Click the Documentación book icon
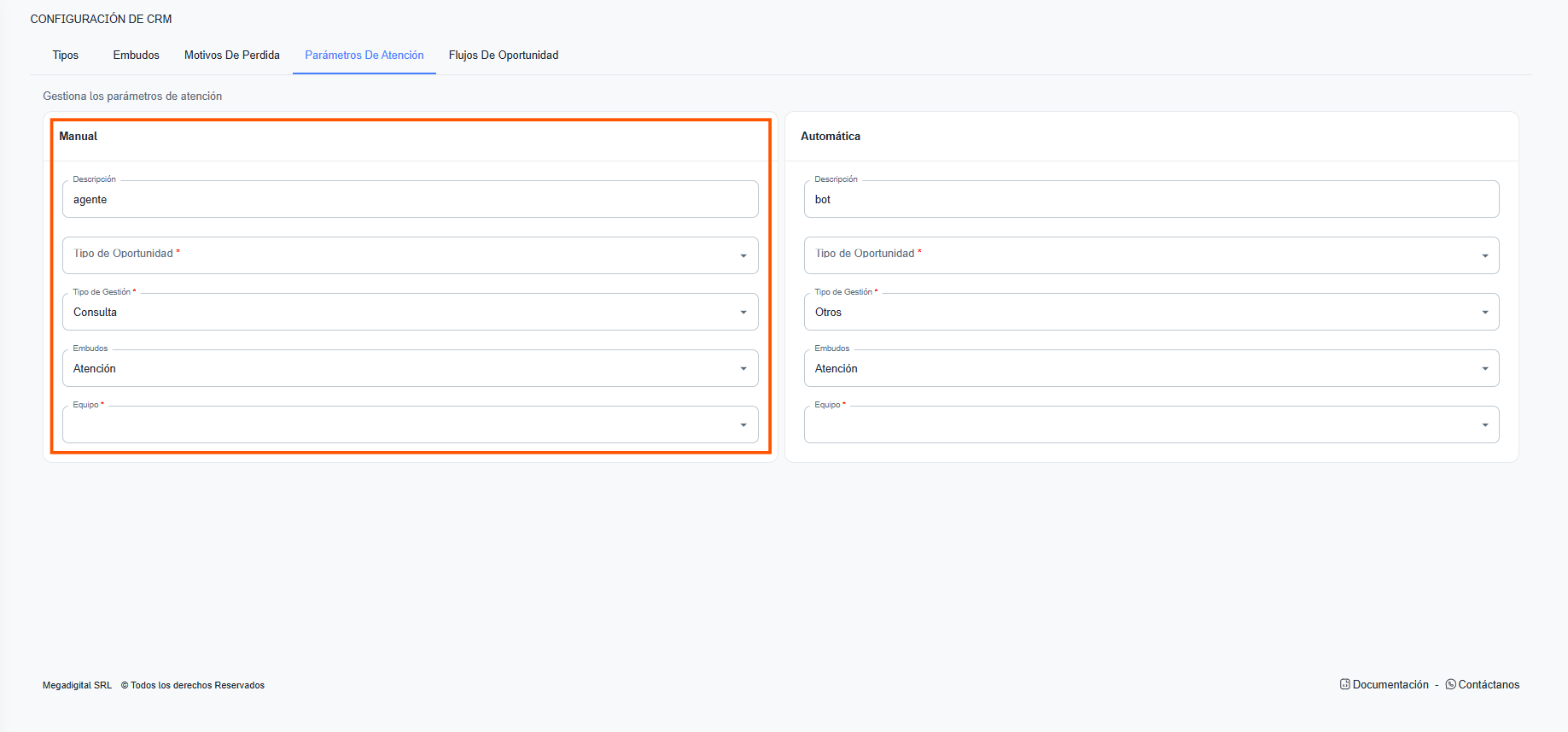The height and width of the screenshot is (732, 1568). coord(1345,684)
